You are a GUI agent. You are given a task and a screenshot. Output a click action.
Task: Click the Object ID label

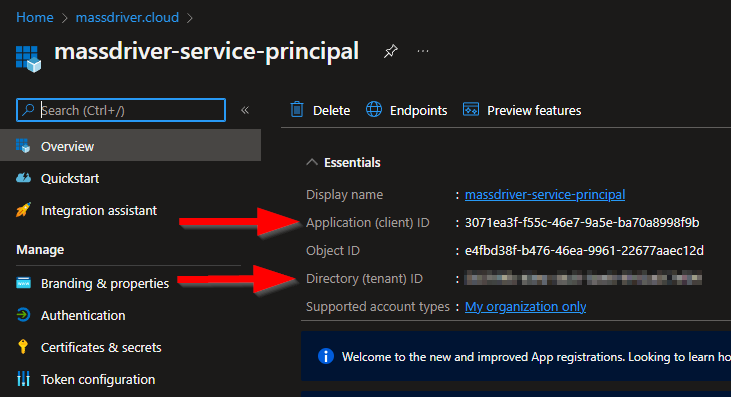[333, 250]
